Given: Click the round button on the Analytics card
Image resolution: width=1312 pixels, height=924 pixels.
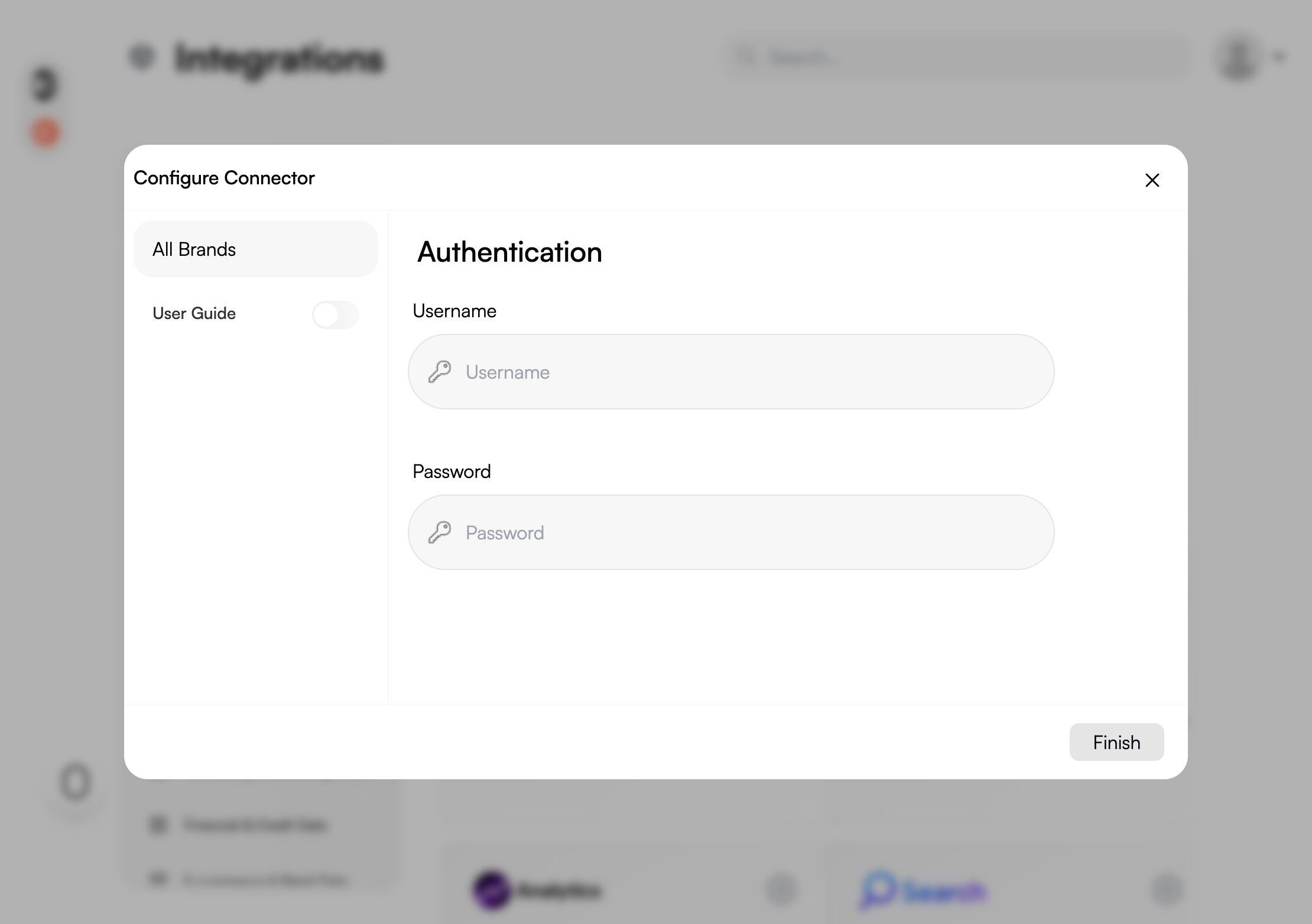Looking at the screenshot, I should (x=781, y=890).
